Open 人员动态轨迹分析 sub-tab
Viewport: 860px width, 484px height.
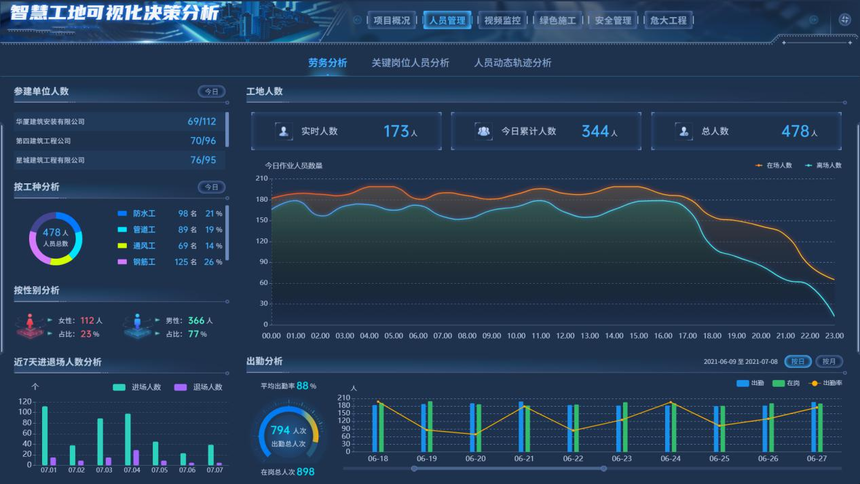click(513, 63)
